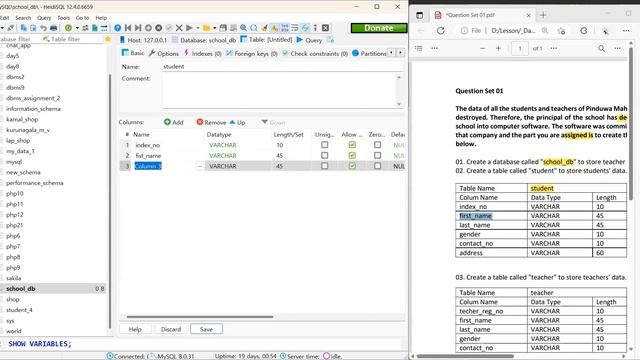Click the clear brush icon in toolbar
The height and width of the screenshot is (360, 640).
click(264, 28)
